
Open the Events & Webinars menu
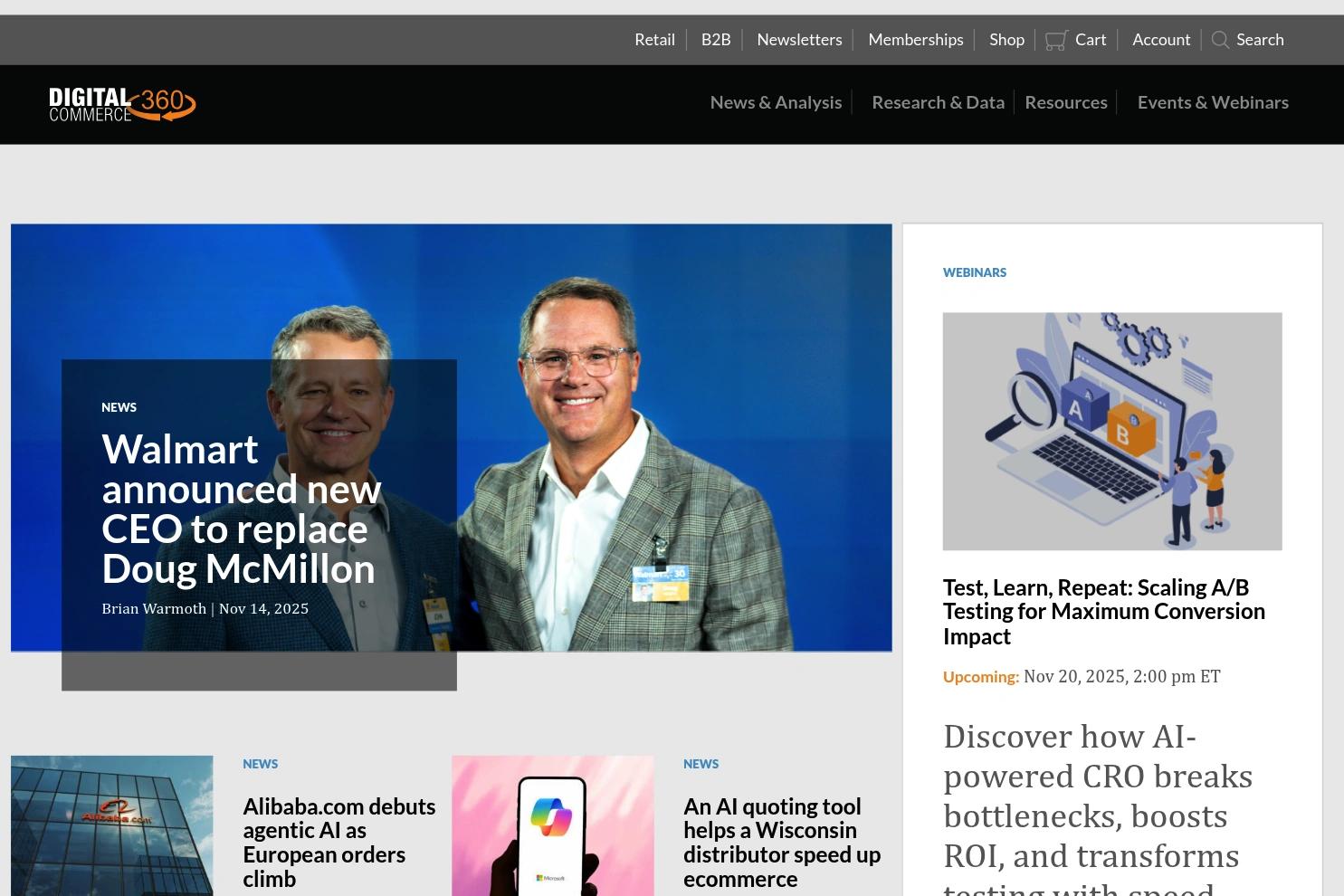click(1213, 101)
